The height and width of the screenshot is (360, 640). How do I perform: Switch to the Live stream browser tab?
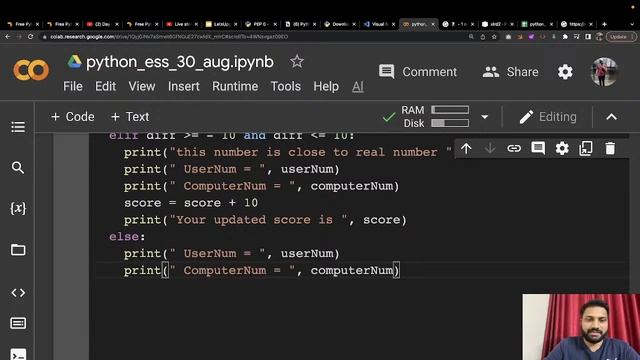coord(182,24)
